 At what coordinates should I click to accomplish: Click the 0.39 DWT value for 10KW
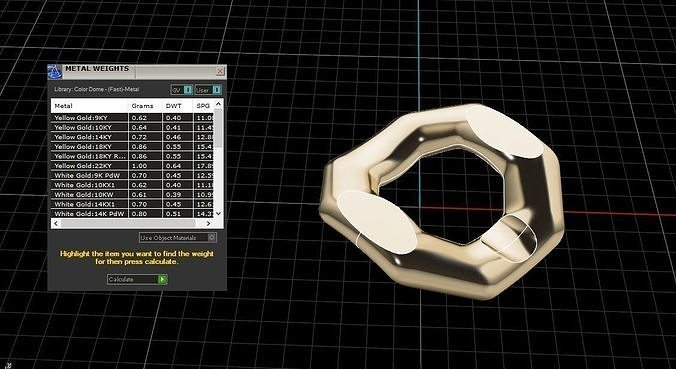(173, 194)
